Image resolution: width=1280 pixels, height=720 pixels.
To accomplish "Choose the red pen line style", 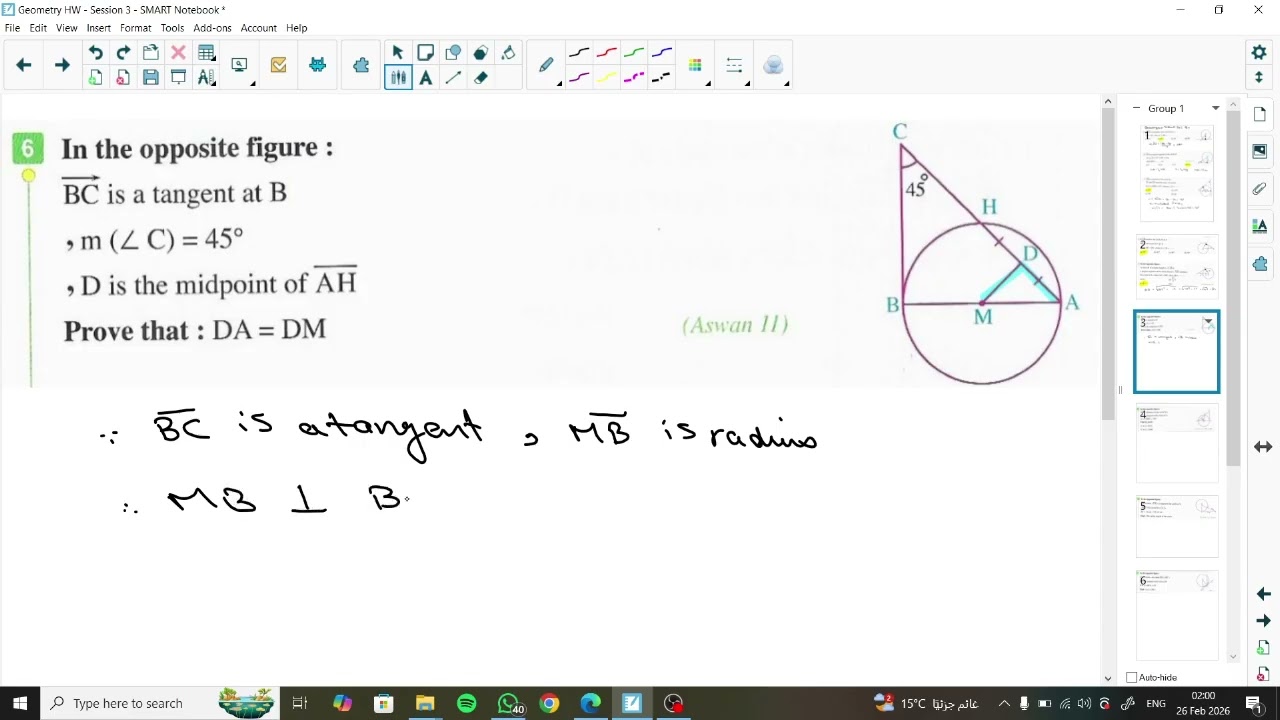I will (607, 53).
